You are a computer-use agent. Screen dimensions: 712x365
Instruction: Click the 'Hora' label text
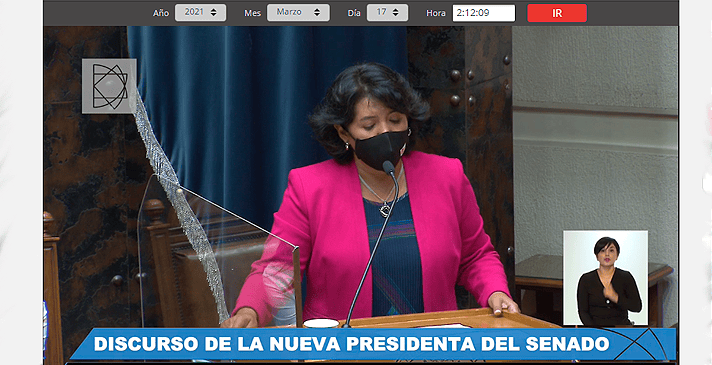[436, 13]
